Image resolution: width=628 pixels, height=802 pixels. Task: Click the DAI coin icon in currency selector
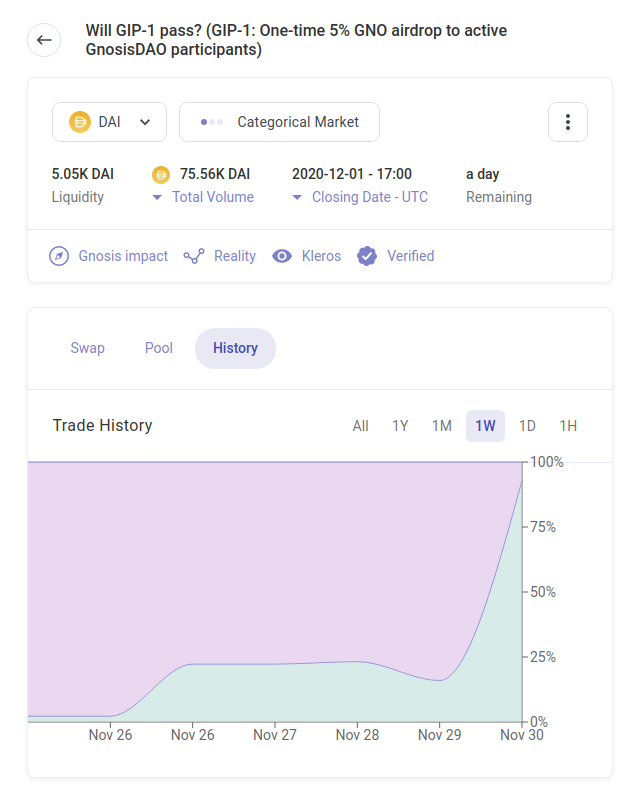tap(80, 122)
